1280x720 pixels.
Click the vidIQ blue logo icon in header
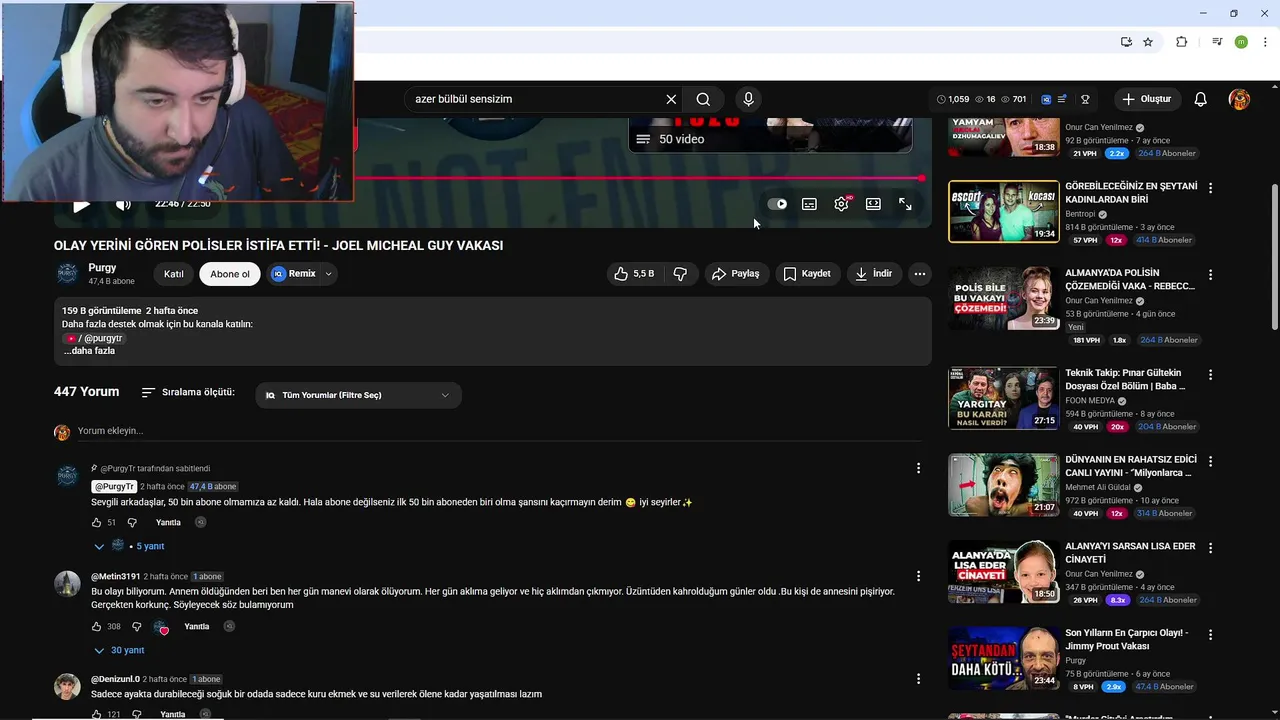pyautogui.click(x=1046, y=99)
